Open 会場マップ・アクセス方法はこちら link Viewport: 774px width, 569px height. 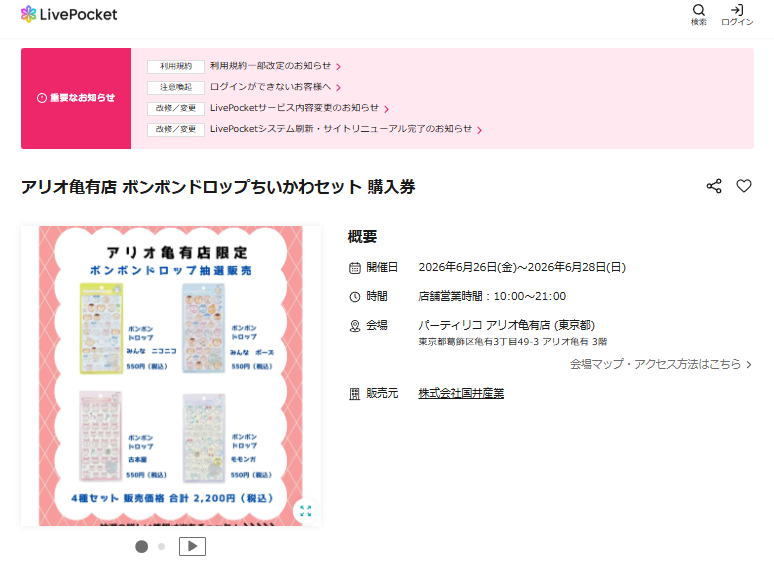(x=660, y=364)
